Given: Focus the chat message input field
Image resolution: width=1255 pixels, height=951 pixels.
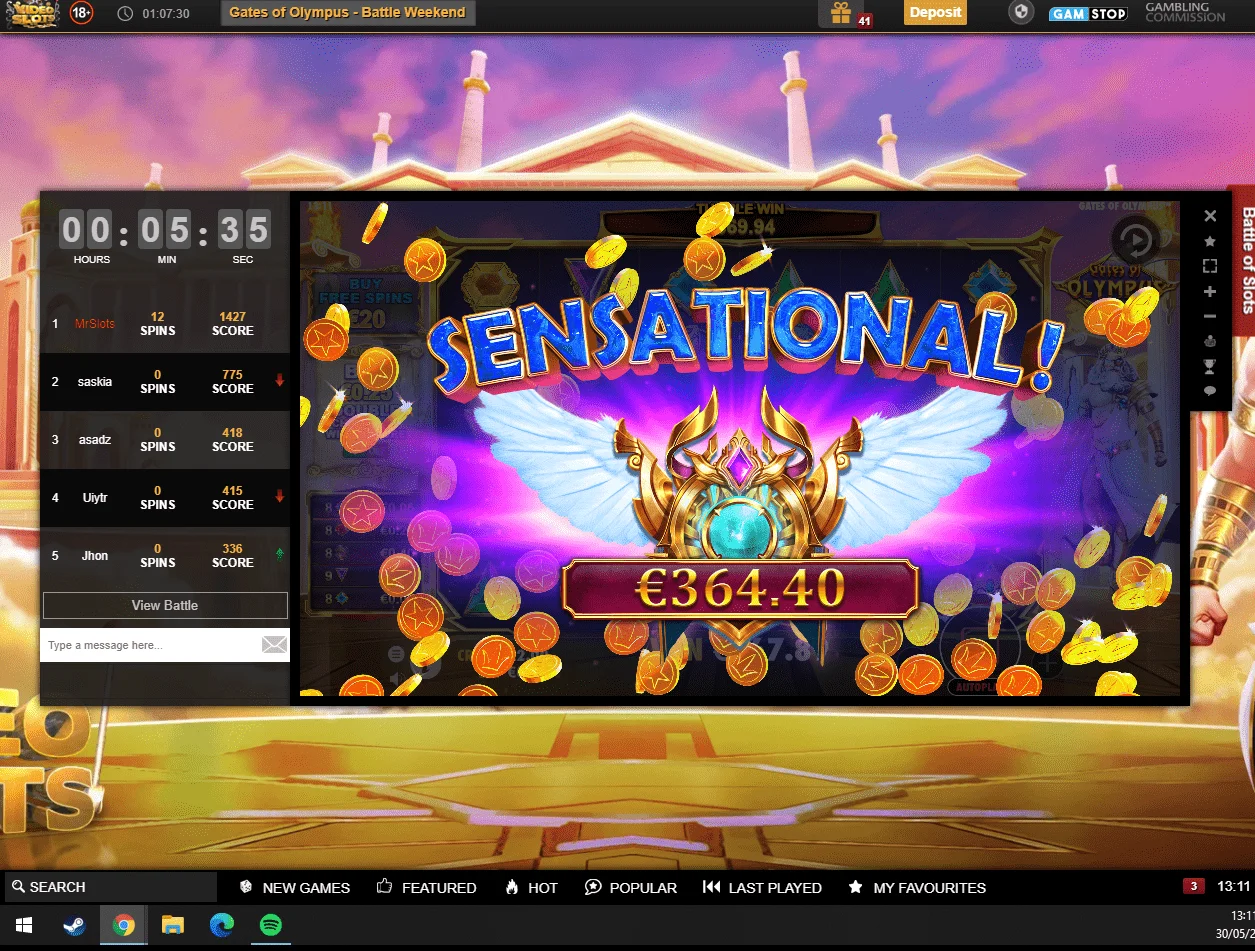Looking at the screenshot, I should (x=150, y=645).
